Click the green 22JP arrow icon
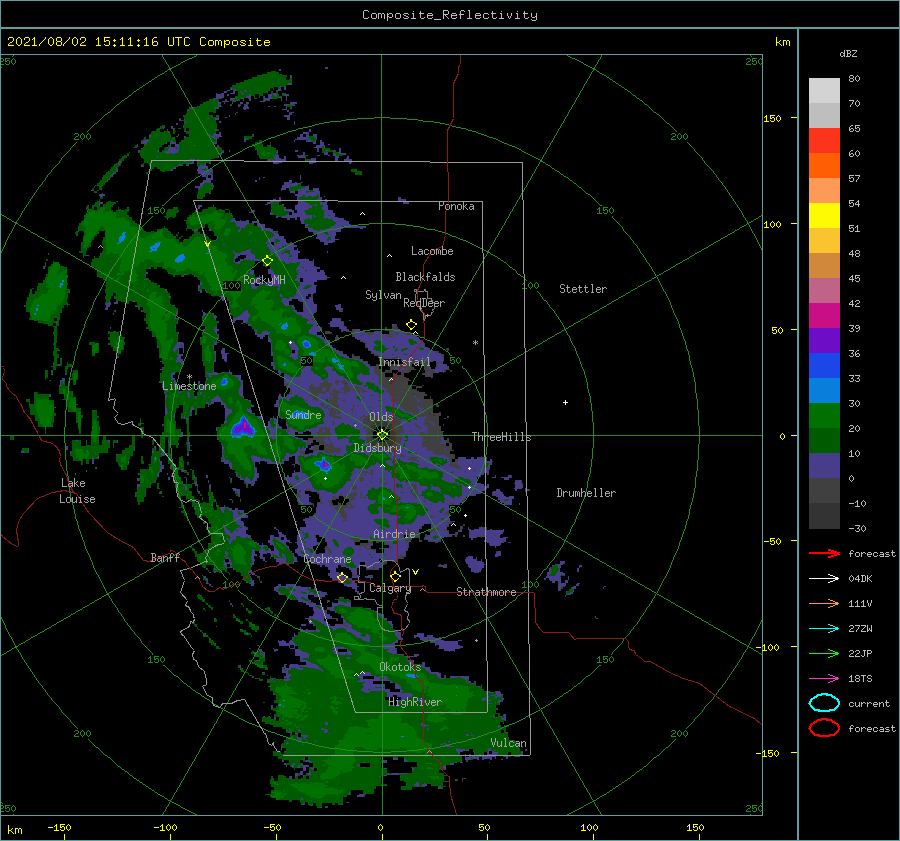 pyautogui.click(x=824, y=653)
